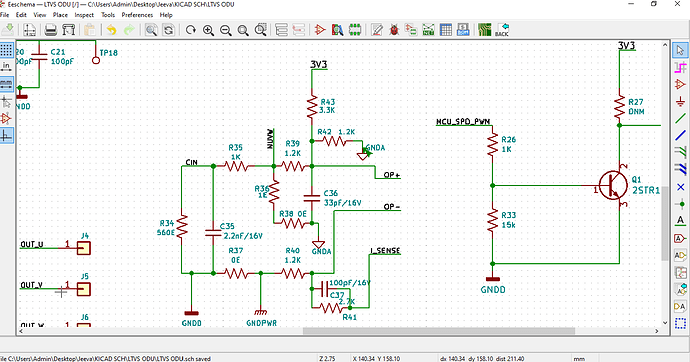The image size is (690, 362).
Task: Select the place global label tool
Action: pyautogui.click(x=680, y=238)
